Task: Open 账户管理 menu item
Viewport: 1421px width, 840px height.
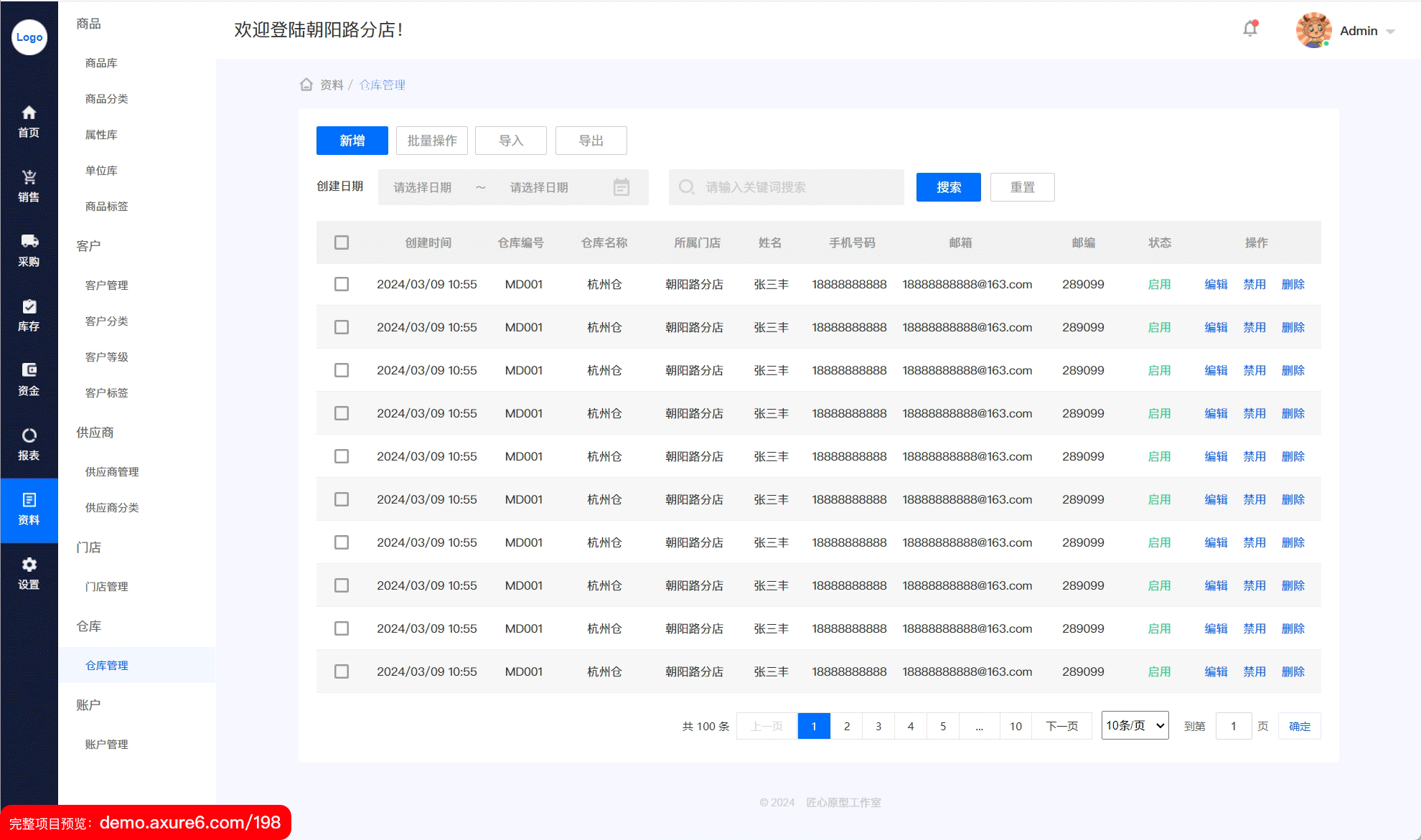Action: [107, 745]
